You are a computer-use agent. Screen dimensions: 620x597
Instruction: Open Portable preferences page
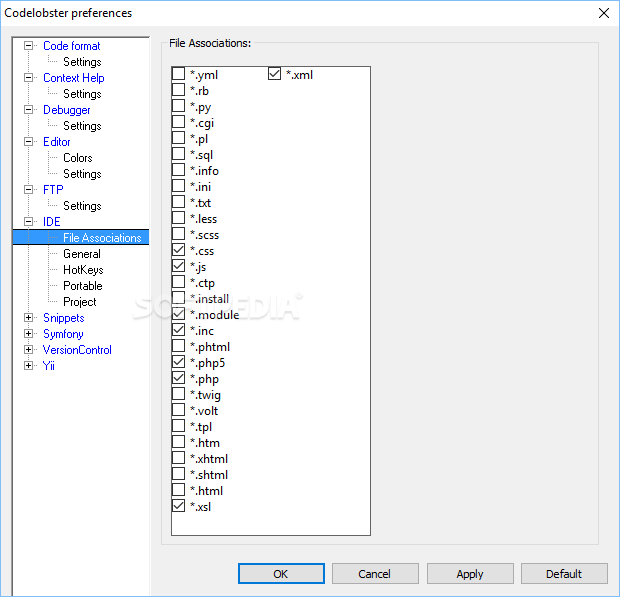(83, 285)
